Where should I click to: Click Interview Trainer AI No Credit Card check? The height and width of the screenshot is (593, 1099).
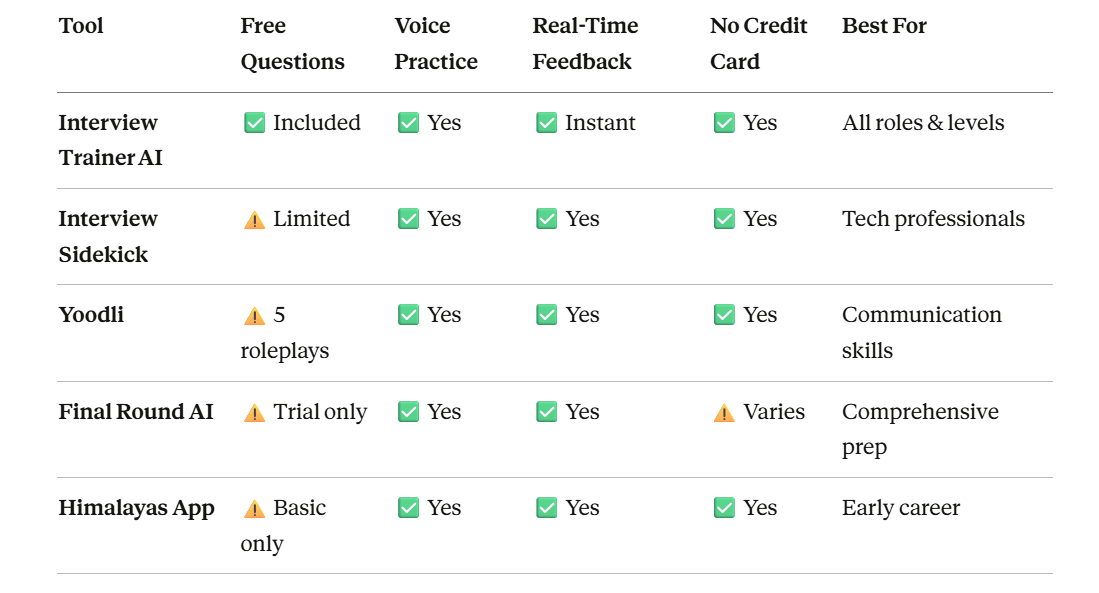[x=724, y=123]
